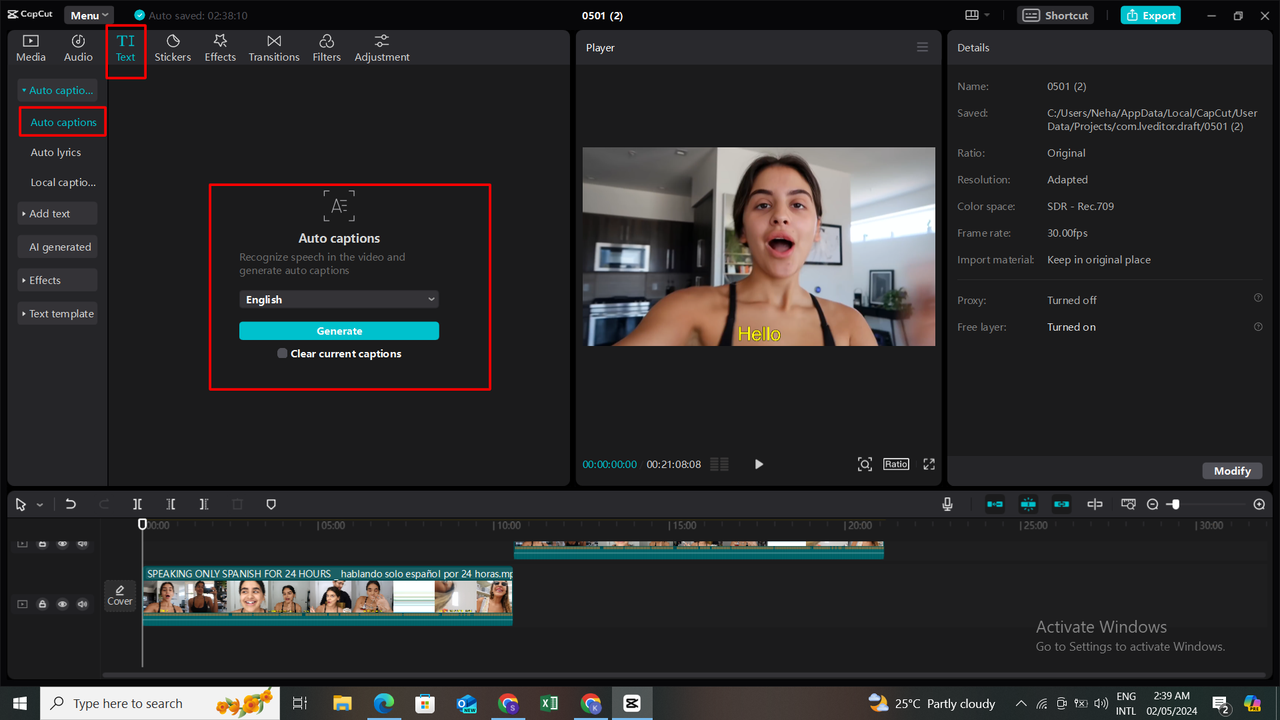Click the Undo icon in the timeline toolbar

click(x=70, y=504)
